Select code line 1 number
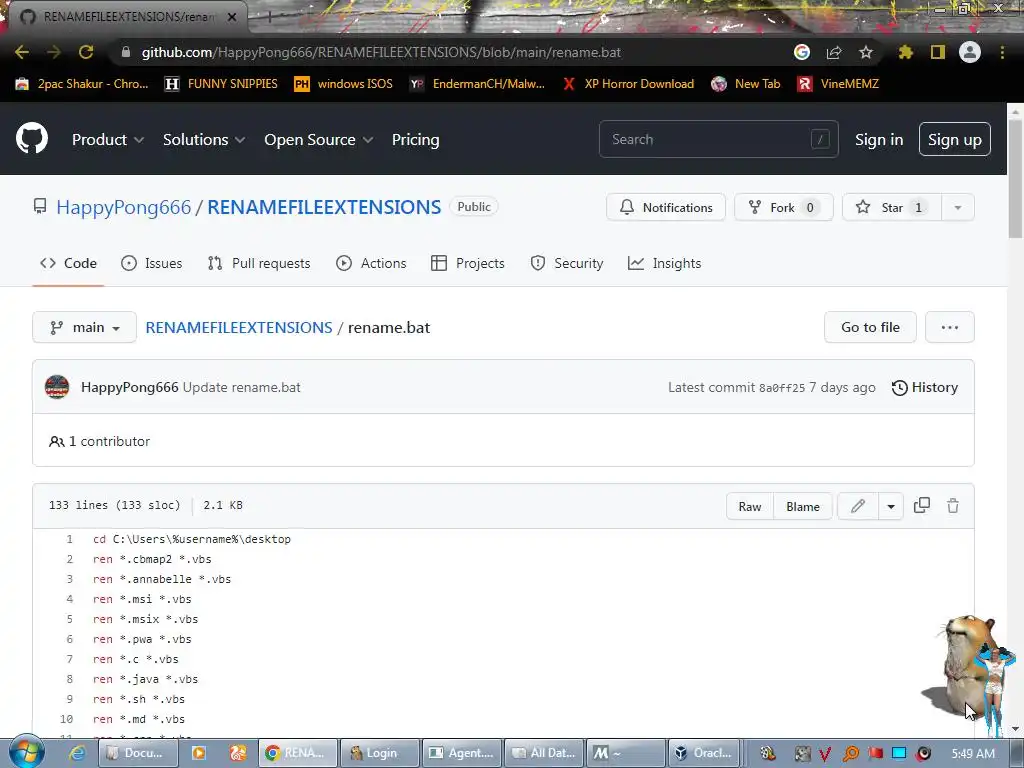1024x768 pixels. click(x=69, y=539)
